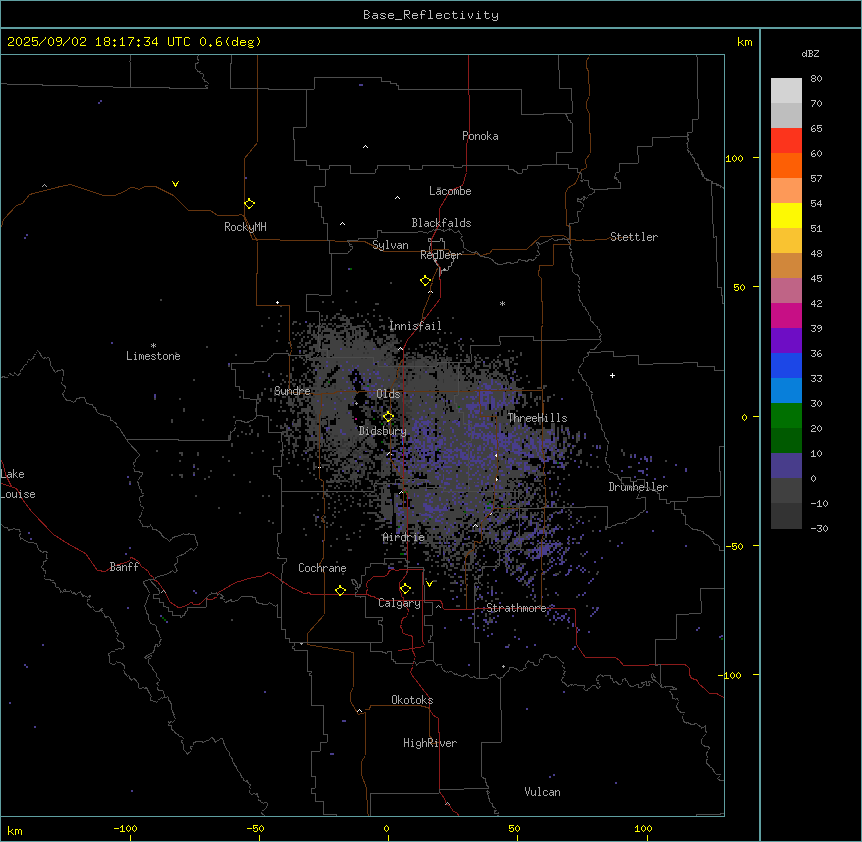Select the purple 36–39 dBZ legend swatch
Image resolution: width=862 pixels, height=842 pixels.
click(x=786, y=340)
